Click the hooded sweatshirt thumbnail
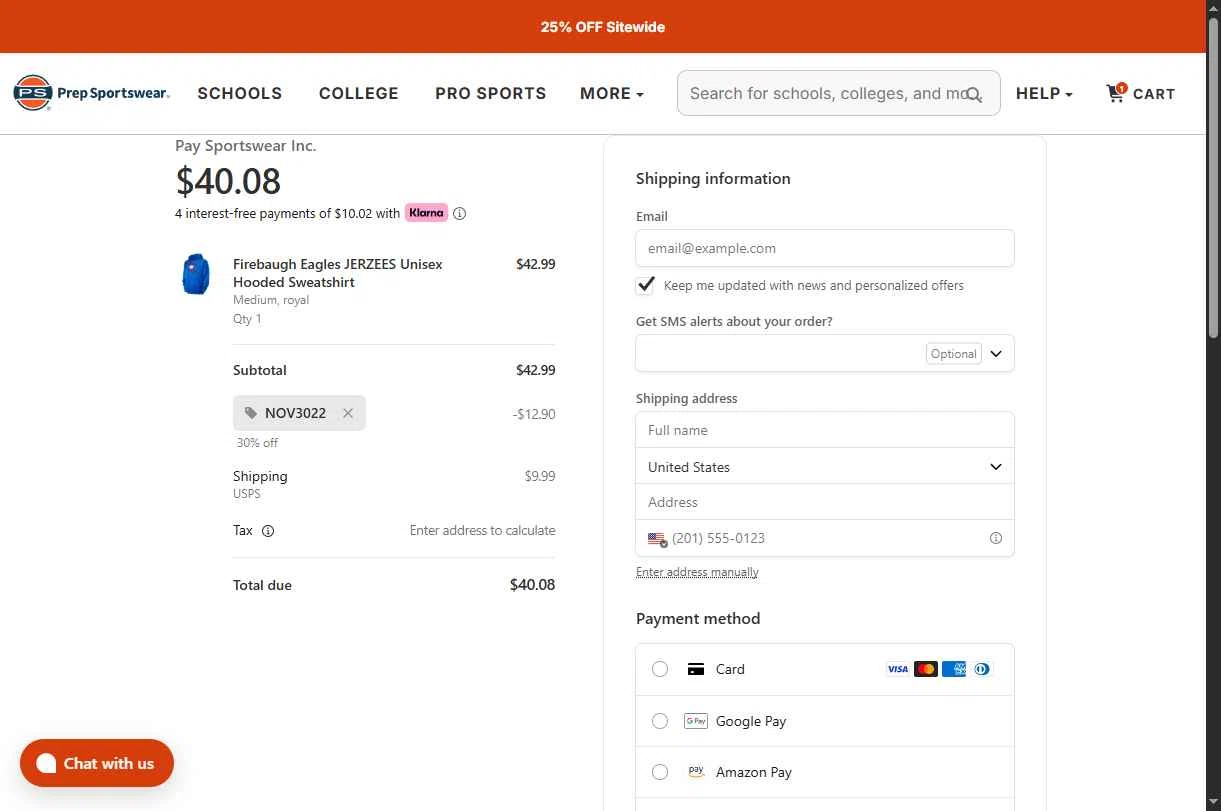The height and width of the screenshot is (811, 1221). pyautogui.click(x=196, y=274)
